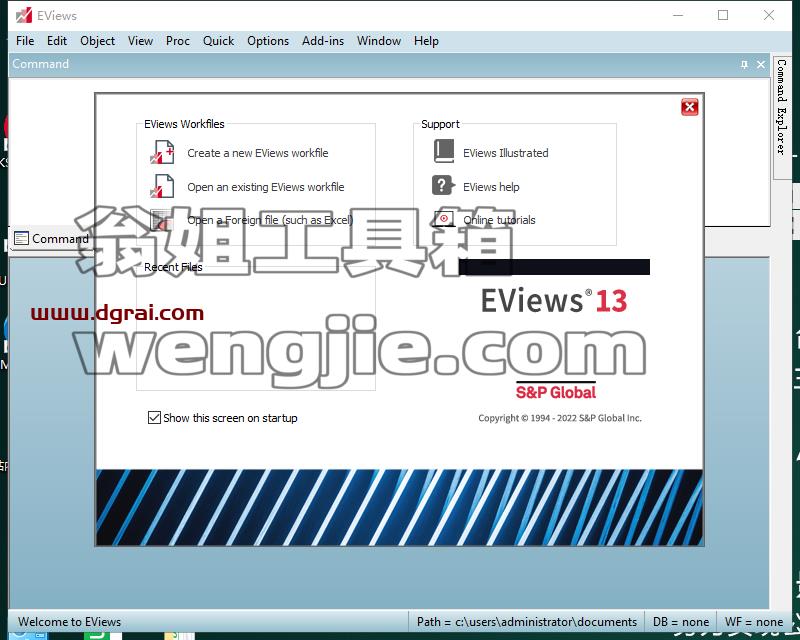Image resolution: width=800 pixels, height=640 pixels.
Task: Expand the Command Explorer side panel
Action: 781,107
